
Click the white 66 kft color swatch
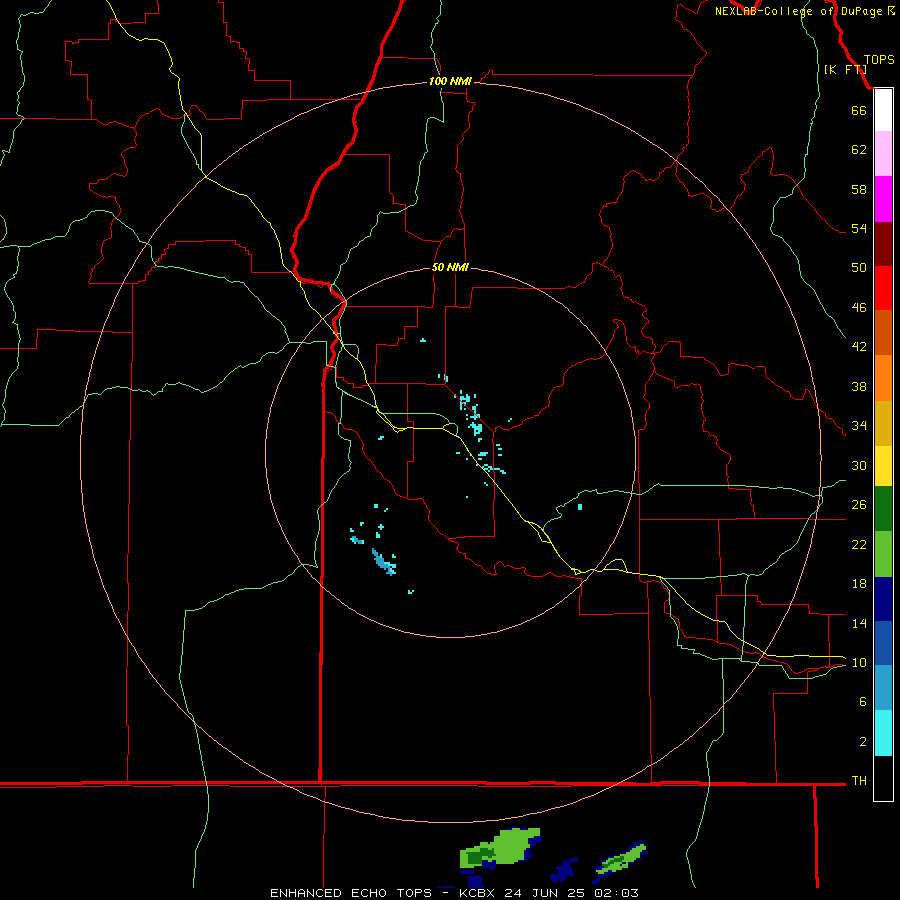pos(883,110)
